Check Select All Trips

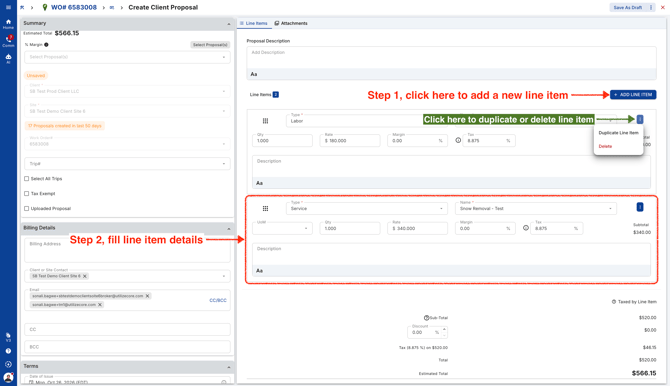point(26,179)
